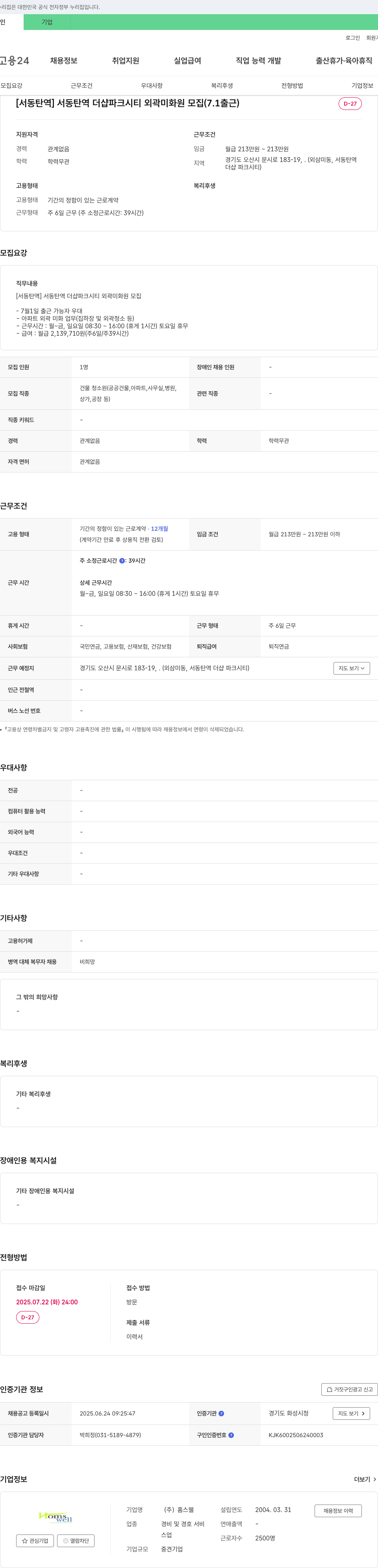The image size is (378, 1568).
Task: Click 구인인증번호 value KJK6002506240003
Action: pos(296,1435)
